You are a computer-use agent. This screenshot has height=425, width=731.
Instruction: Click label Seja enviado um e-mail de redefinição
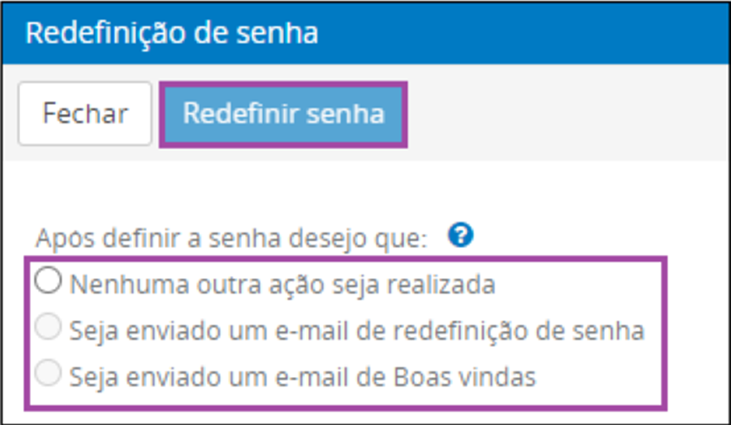357,331
